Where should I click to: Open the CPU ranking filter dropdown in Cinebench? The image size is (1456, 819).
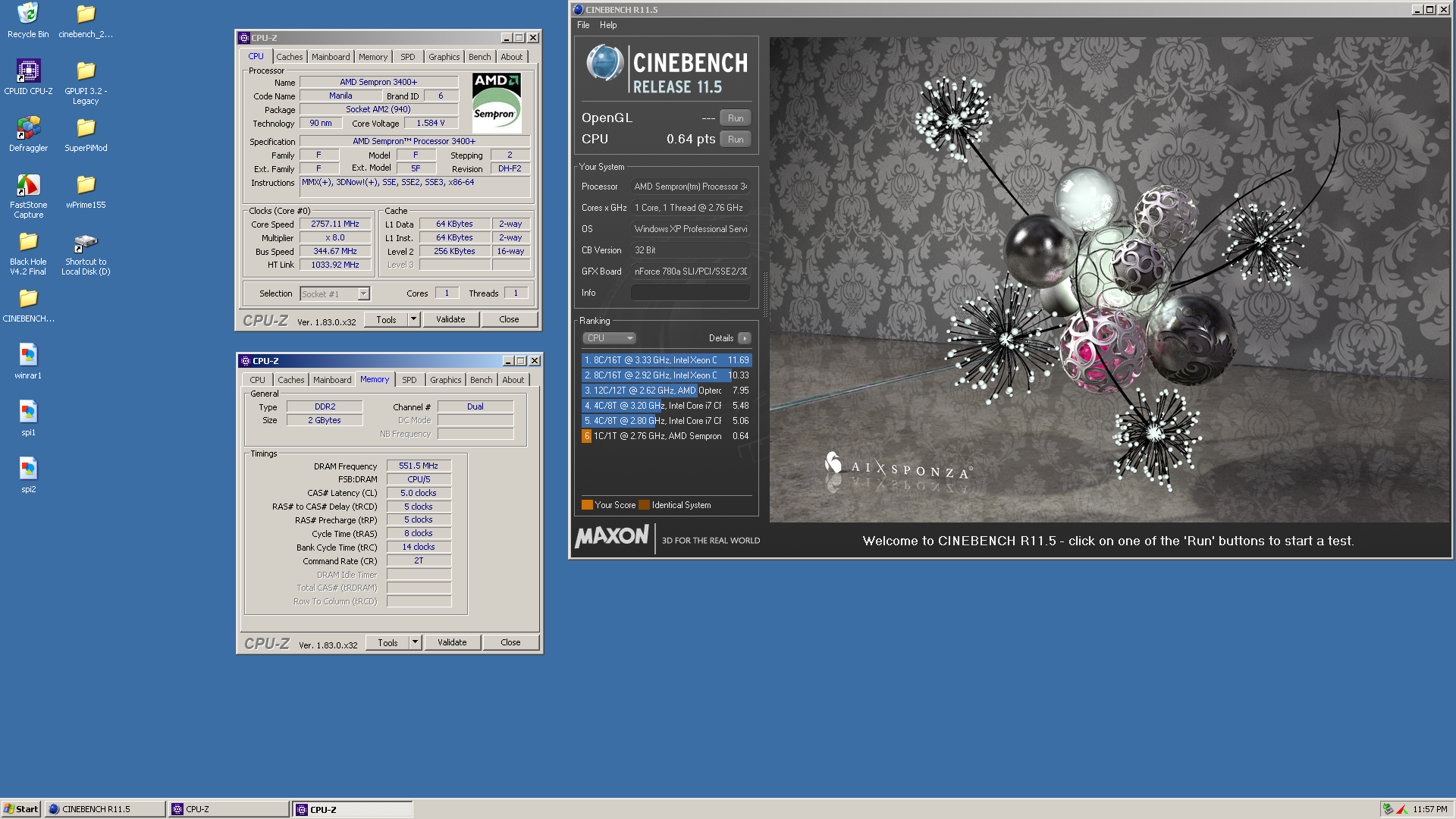609,338
